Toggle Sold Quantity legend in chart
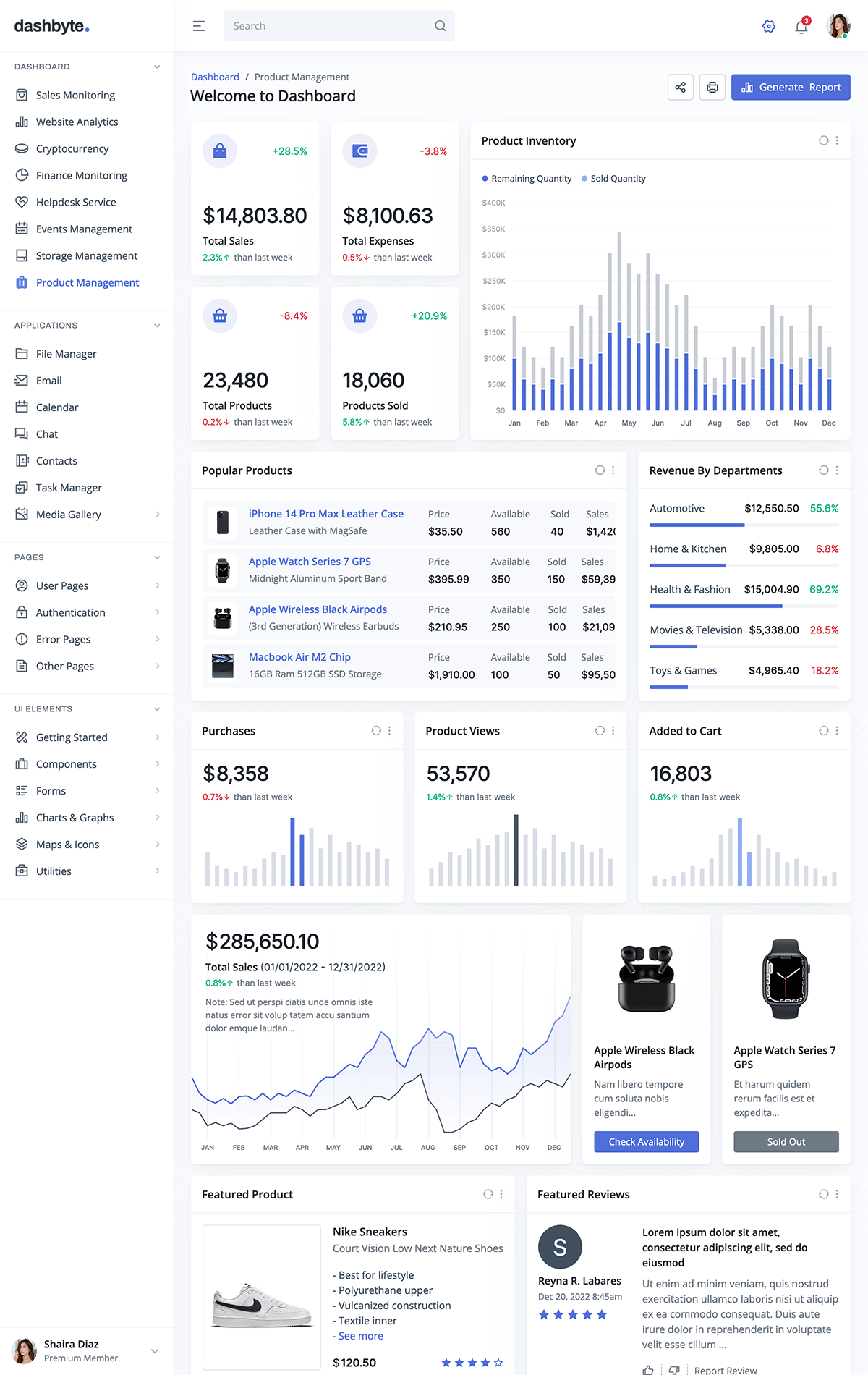The image size is (868, 1375). (x=613, y=179)
